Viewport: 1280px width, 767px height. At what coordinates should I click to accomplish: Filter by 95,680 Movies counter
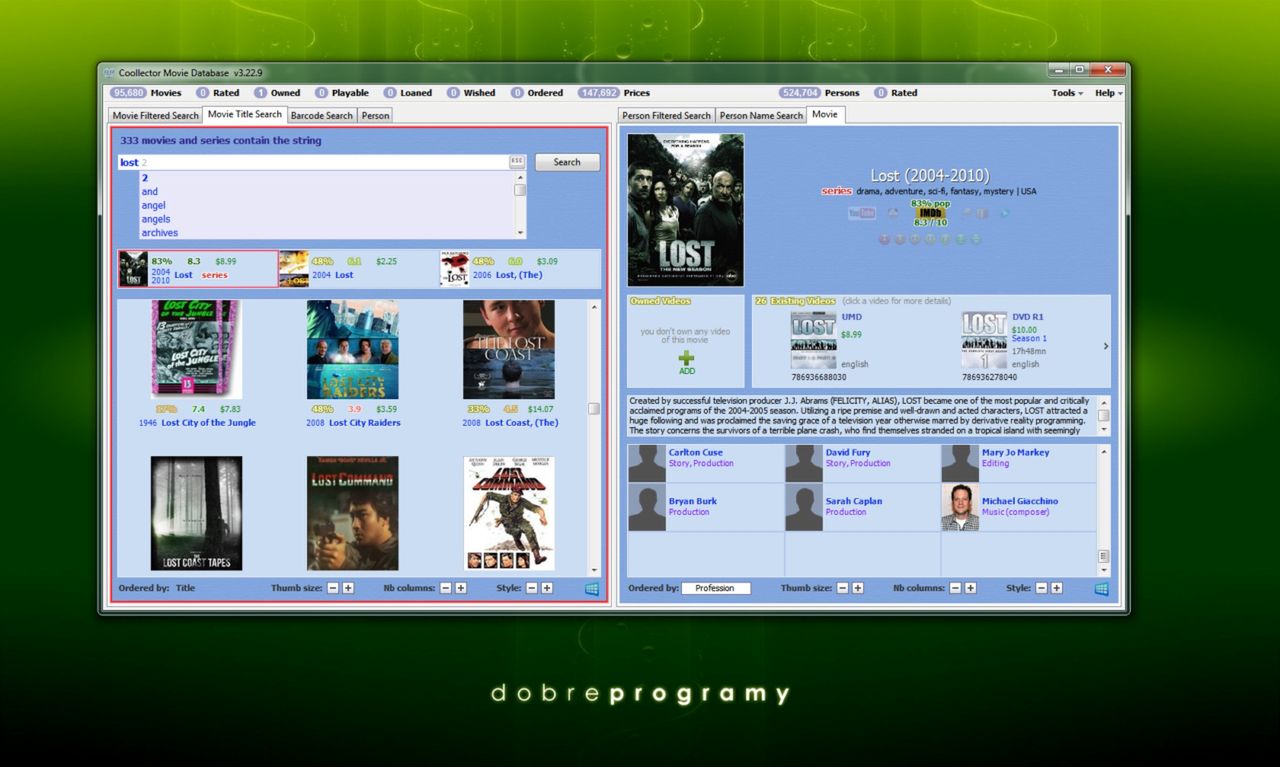tap(145, 93)
